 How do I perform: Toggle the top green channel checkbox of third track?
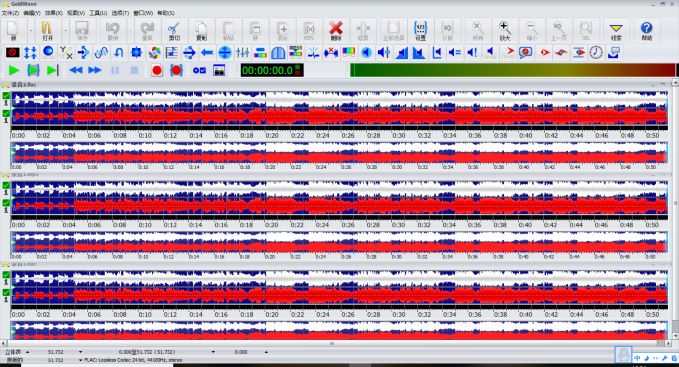point(6,274)
